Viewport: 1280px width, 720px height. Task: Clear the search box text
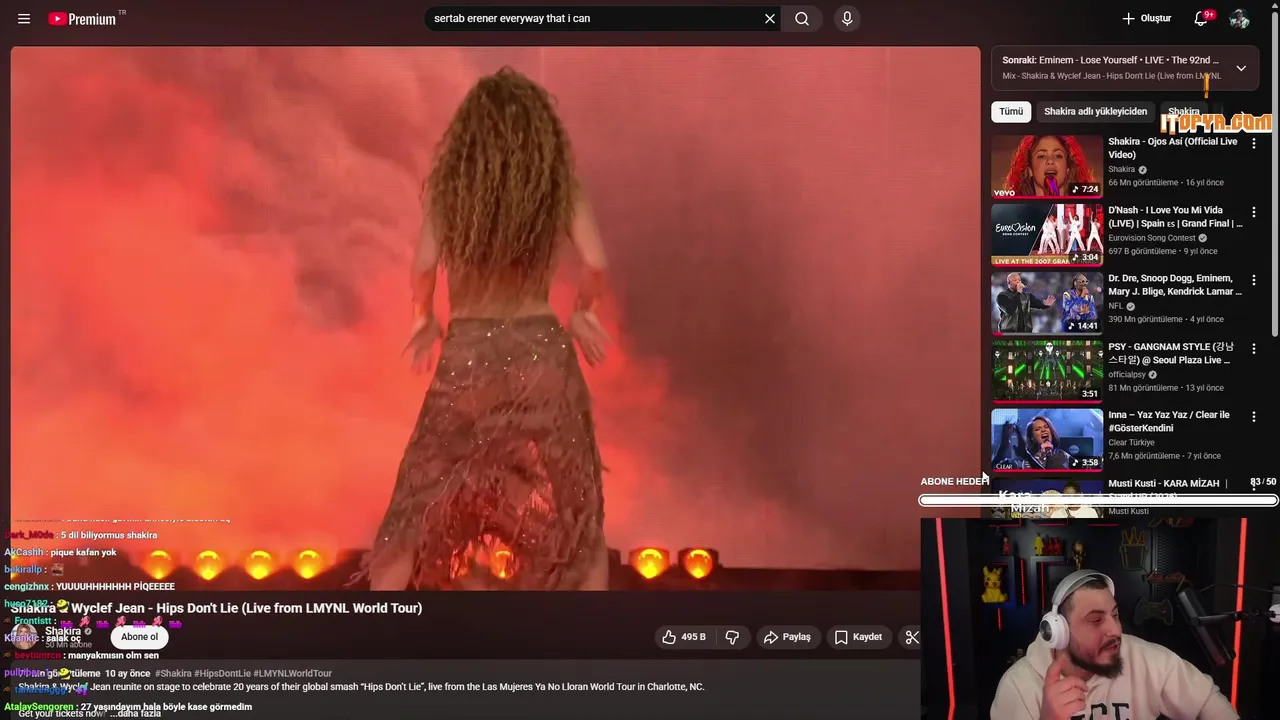(x=770, y=19)
